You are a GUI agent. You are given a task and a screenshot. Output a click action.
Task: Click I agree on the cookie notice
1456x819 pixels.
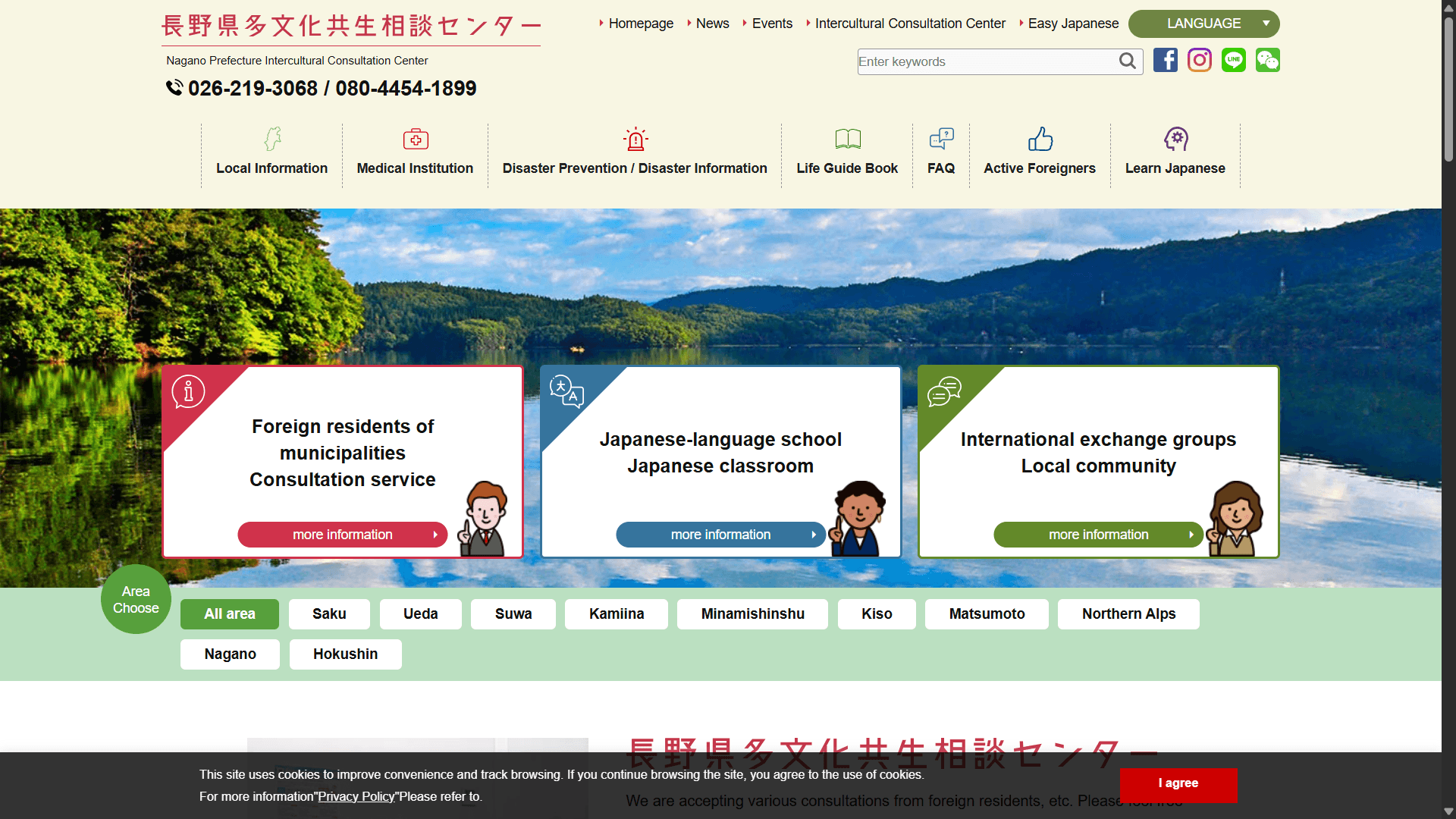point(1178,784)
